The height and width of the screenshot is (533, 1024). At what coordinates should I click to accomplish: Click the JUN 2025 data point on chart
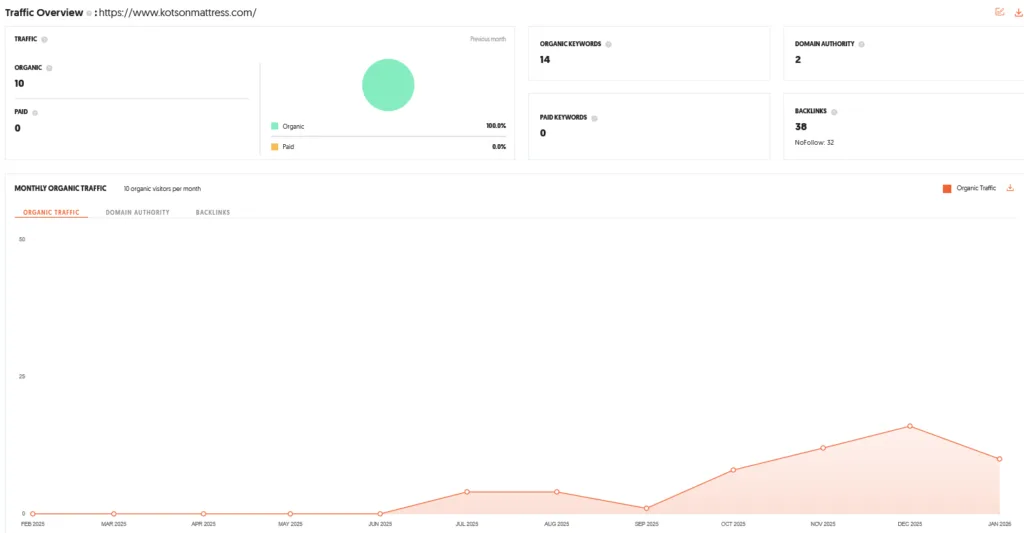click(380, 514)
